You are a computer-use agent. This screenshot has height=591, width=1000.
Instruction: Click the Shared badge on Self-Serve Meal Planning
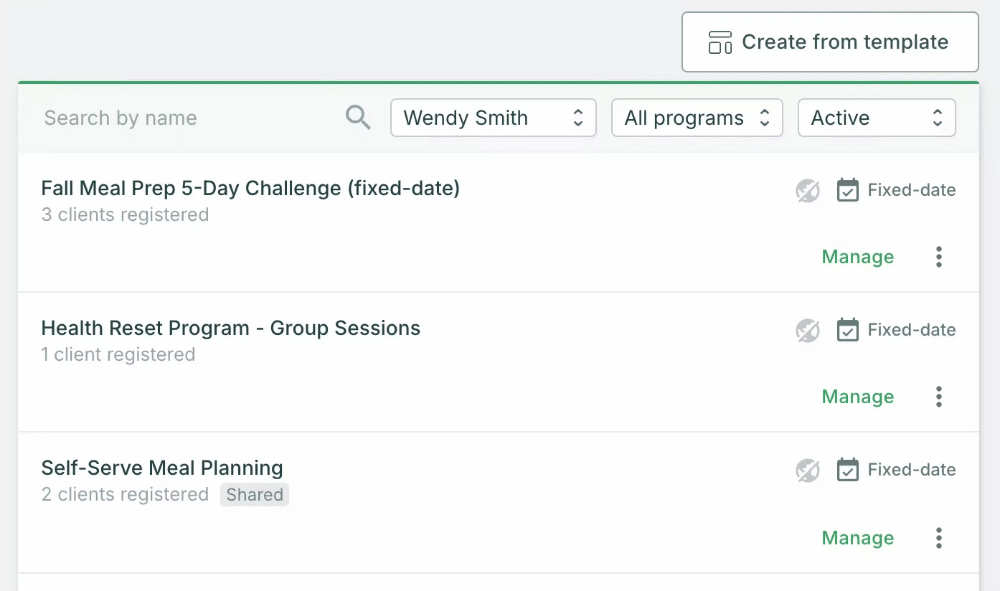pyautogui.click(x=255, y=495)
